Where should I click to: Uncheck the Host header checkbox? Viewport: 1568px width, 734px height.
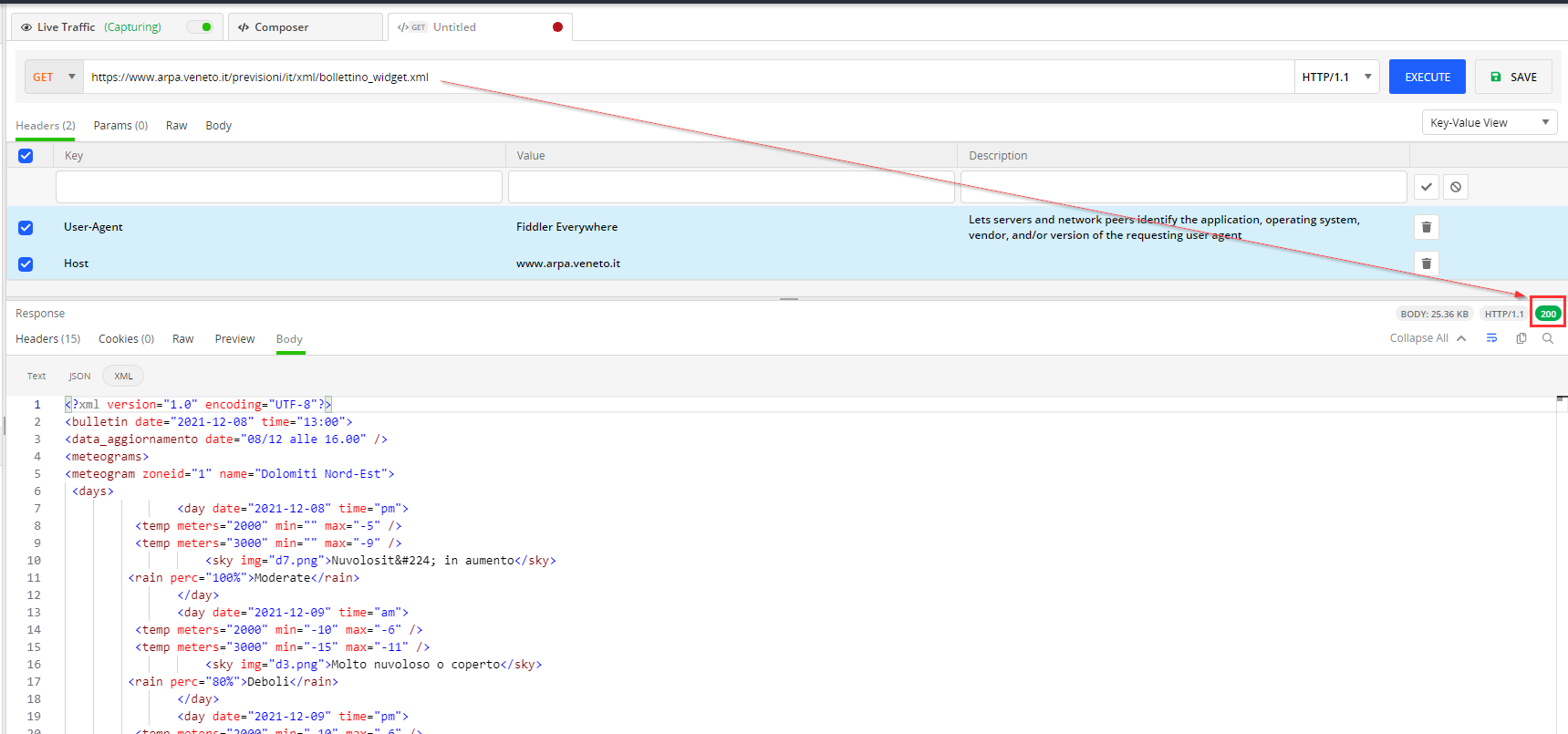click(26, 264)
